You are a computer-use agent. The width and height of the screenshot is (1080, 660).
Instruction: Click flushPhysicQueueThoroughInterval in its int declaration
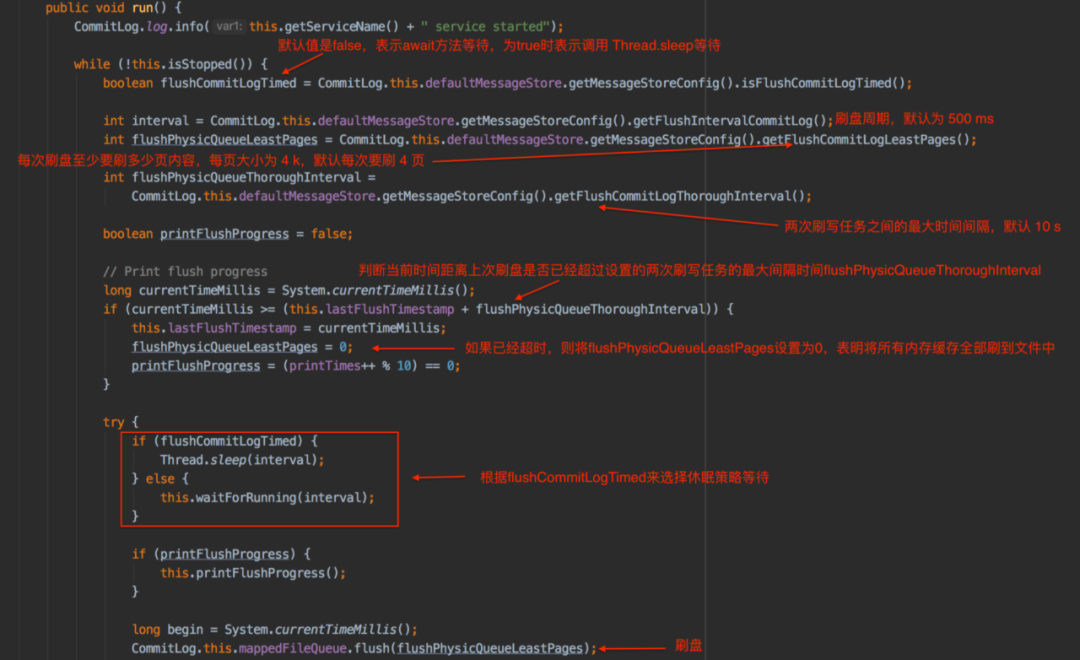(x=246, y=177)
